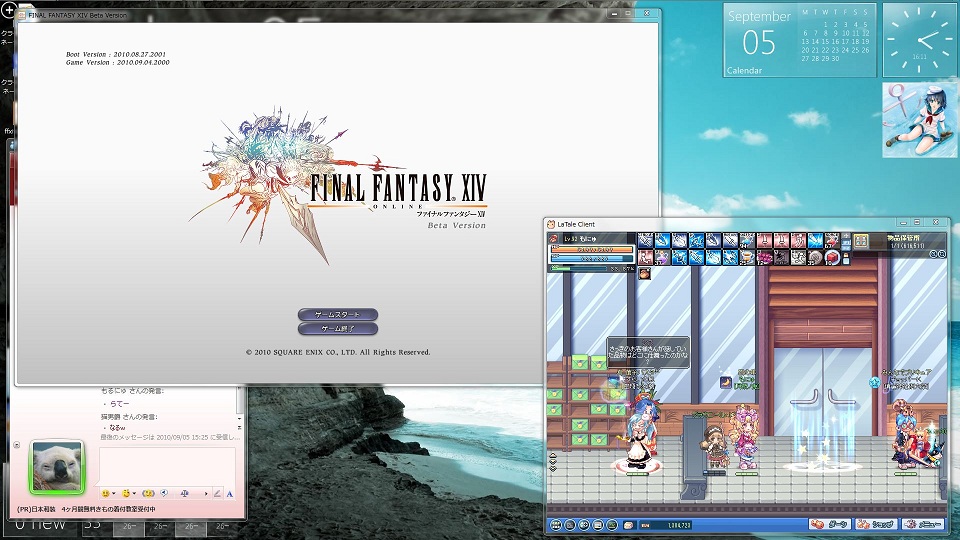Image resolution: width=960 pixels, height=540 pixels.
Task: Click the ゲーム終了 exit button
Action: [x=337, y=329]
